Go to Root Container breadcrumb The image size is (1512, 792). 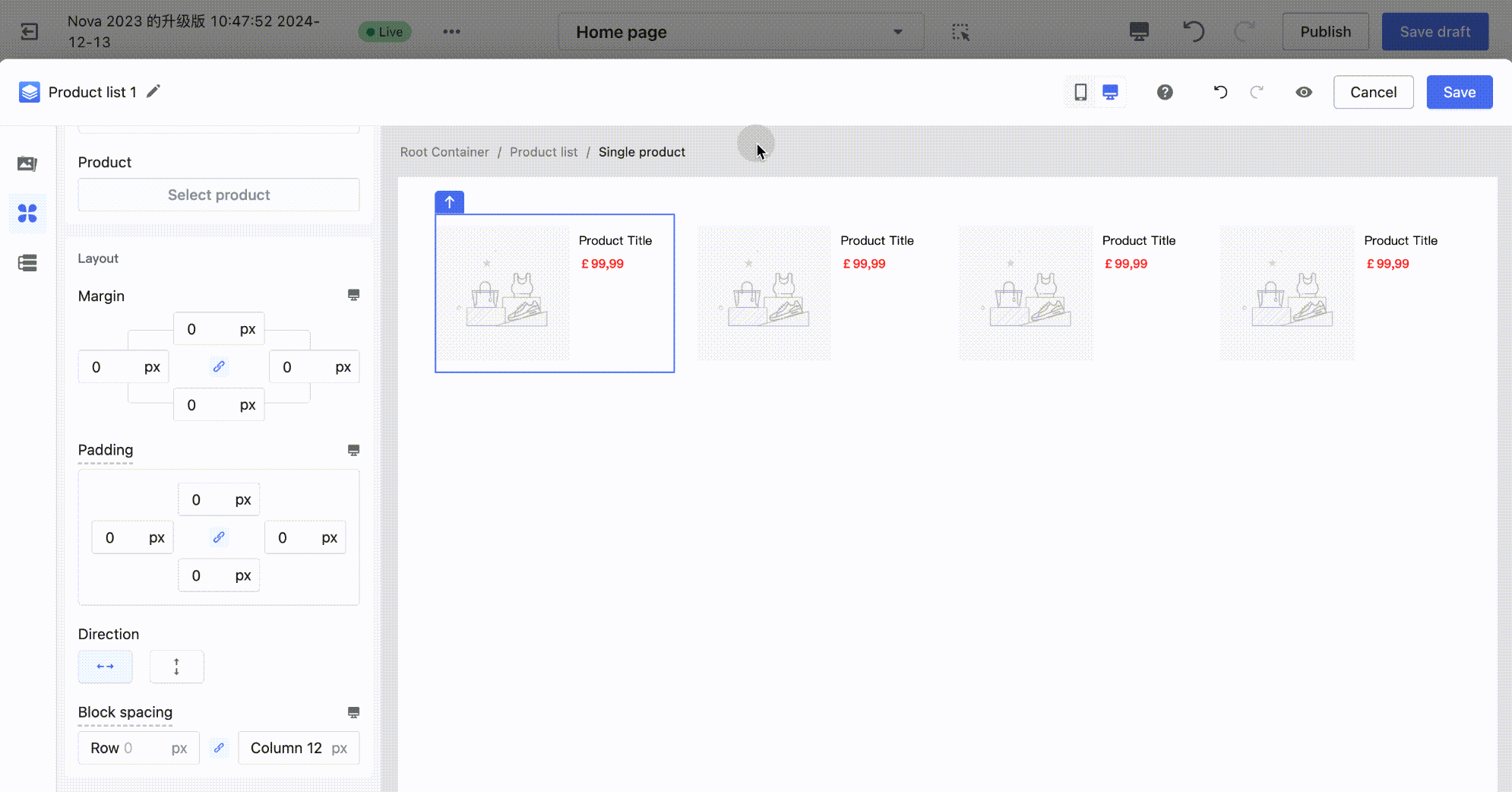tap(444, 152)
